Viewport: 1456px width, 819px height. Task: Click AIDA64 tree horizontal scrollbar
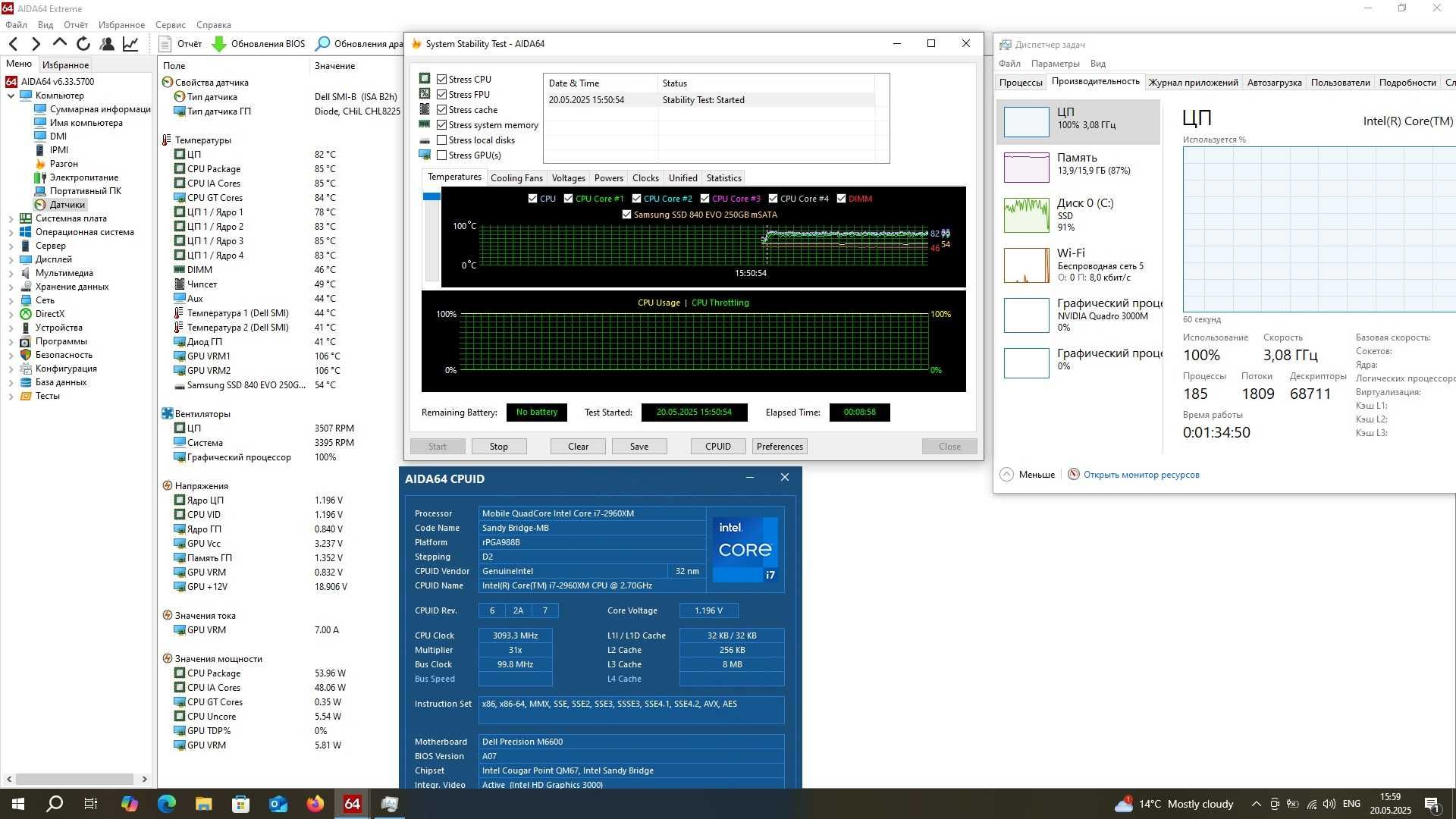75,779
